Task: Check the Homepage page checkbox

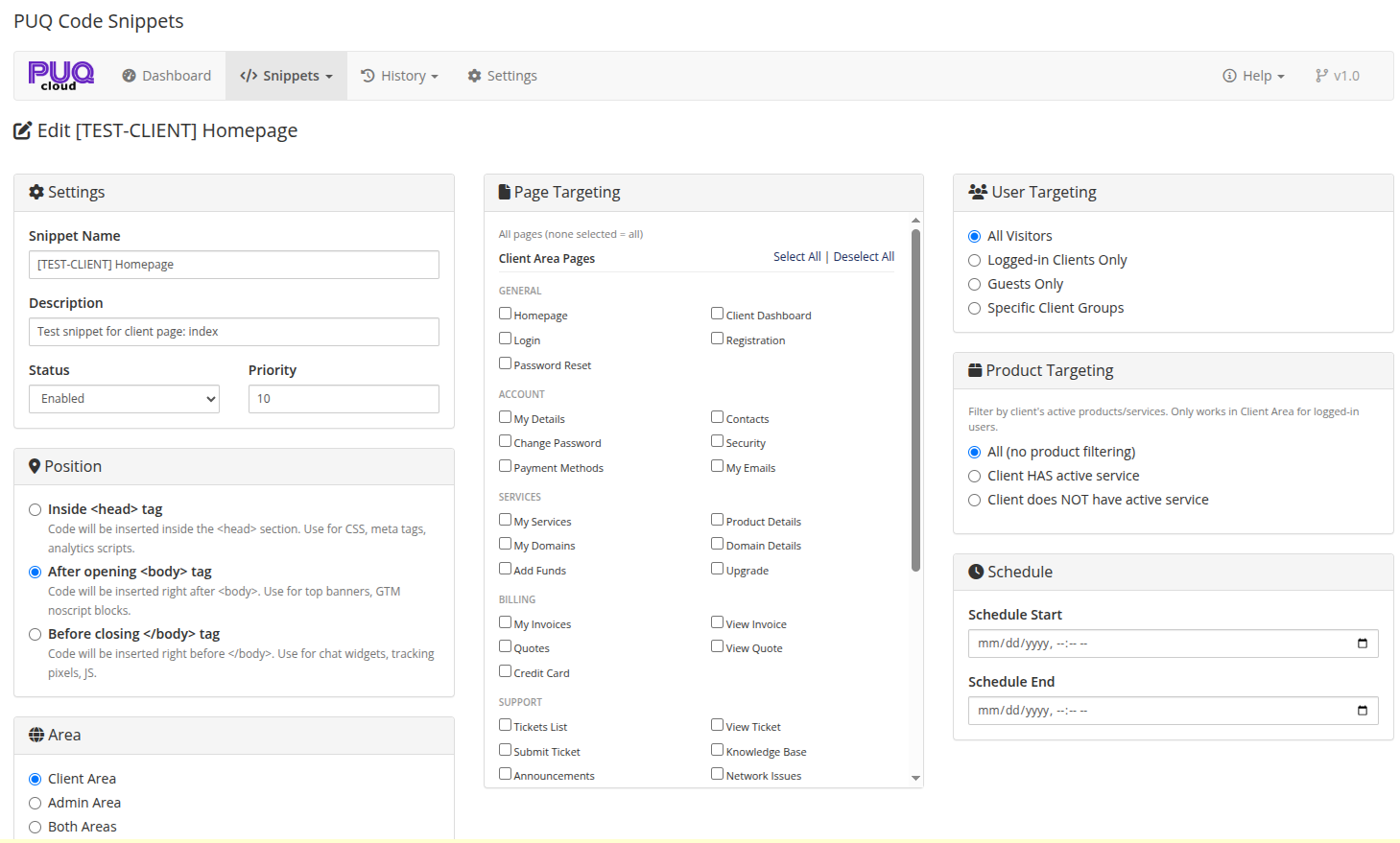Action: pyautogui.click(x=505, y=313)
